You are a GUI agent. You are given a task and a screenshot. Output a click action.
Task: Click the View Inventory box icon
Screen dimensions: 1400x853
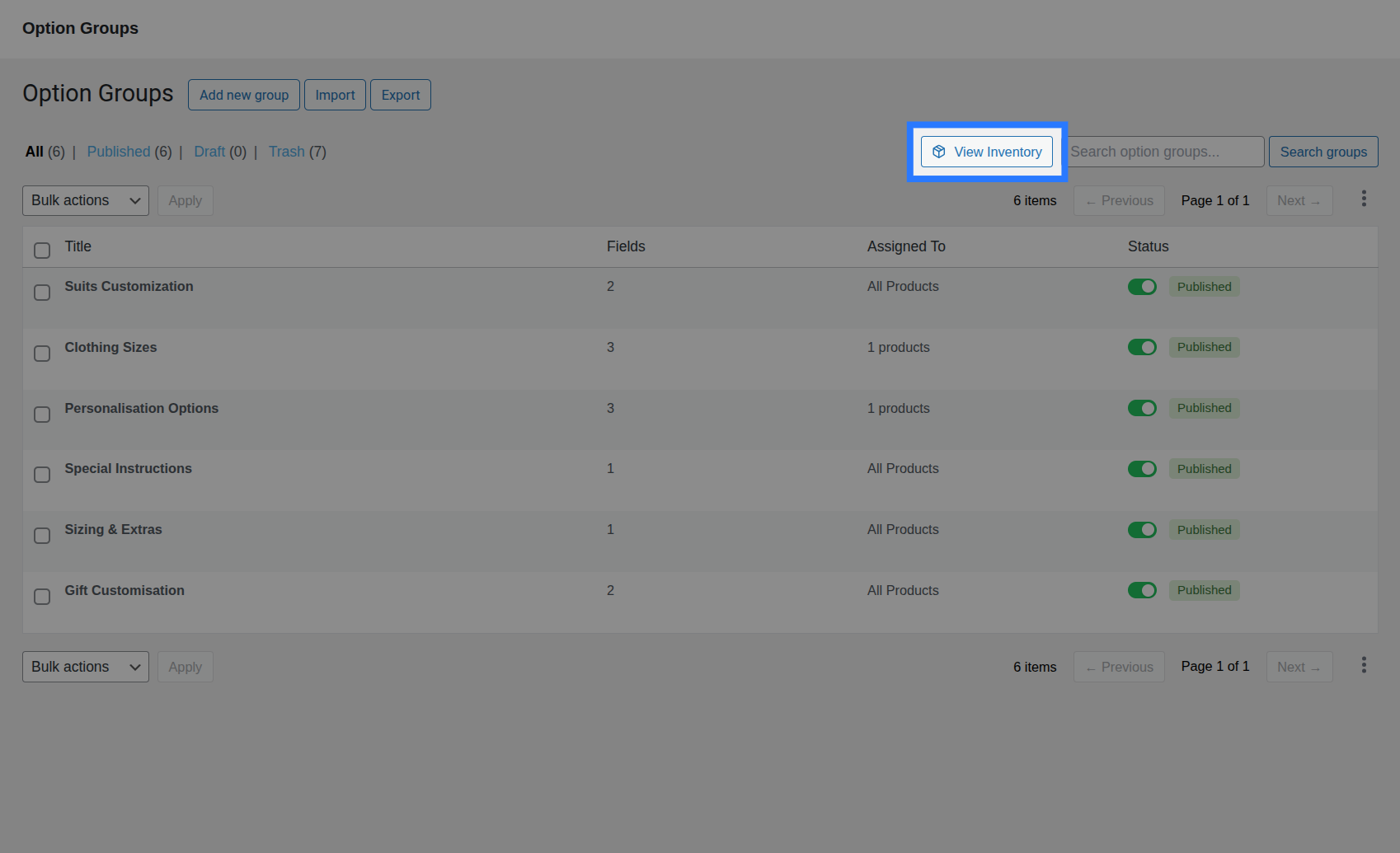pyautogui.click(x=938, y=152)
